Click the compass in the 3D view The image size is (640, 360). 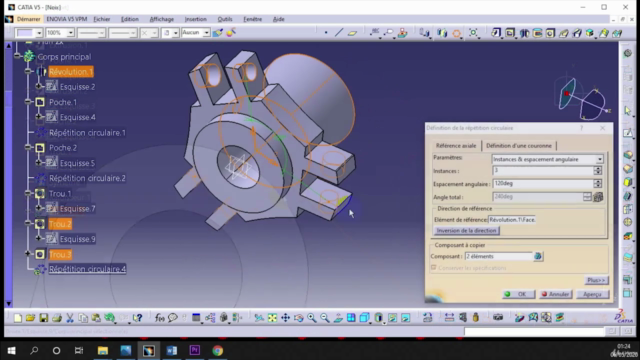[x=583, y=98]
